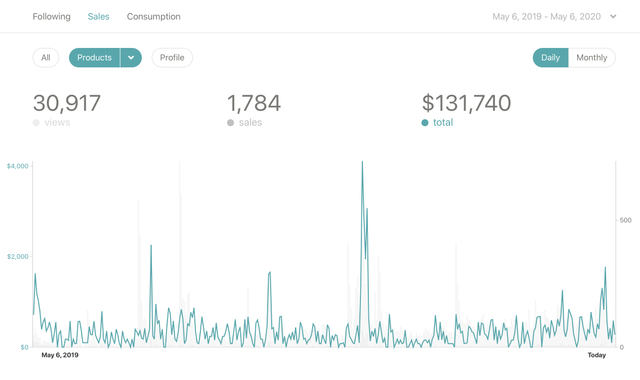Click the 1,784 sales figure
This screenshot has width=640, height=380.
(254, 103)
